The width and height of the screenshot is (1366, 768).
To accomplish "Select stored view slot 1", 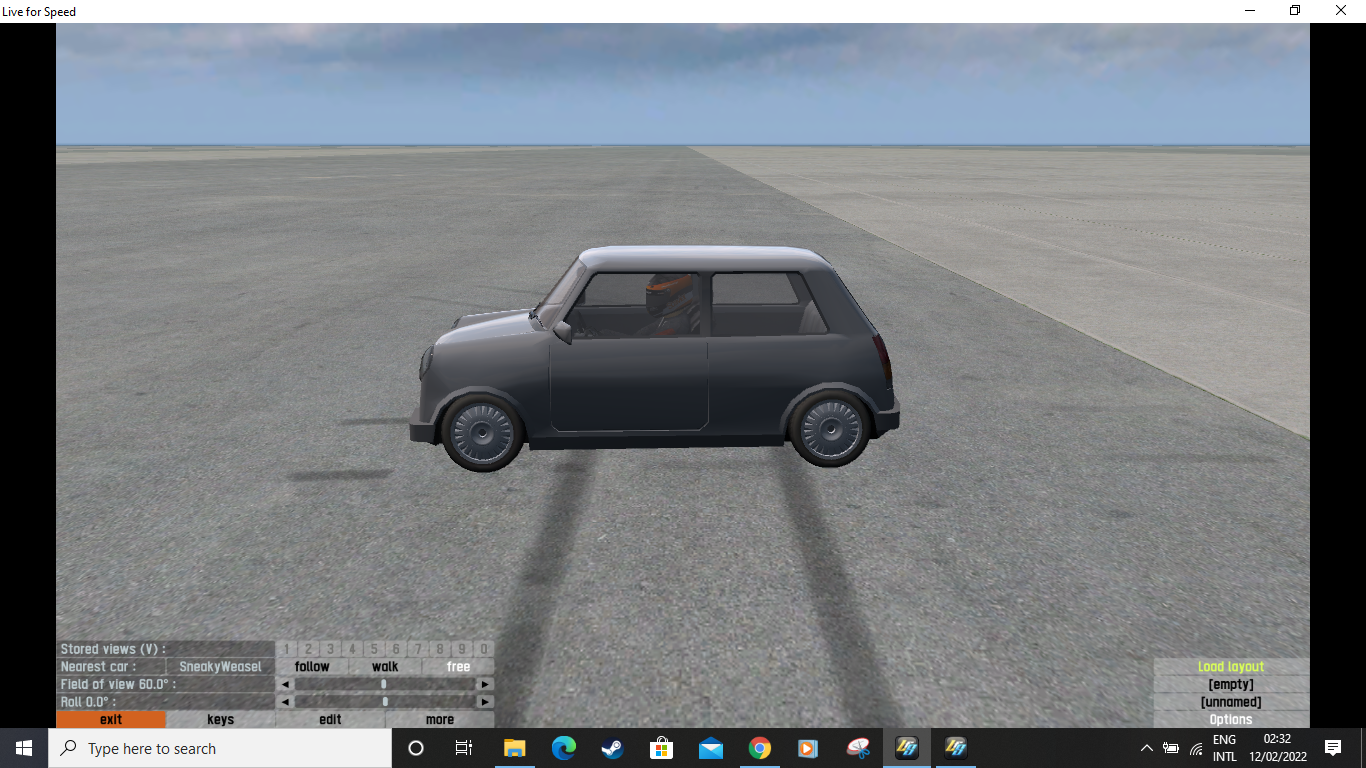I will tap(287, 649).
